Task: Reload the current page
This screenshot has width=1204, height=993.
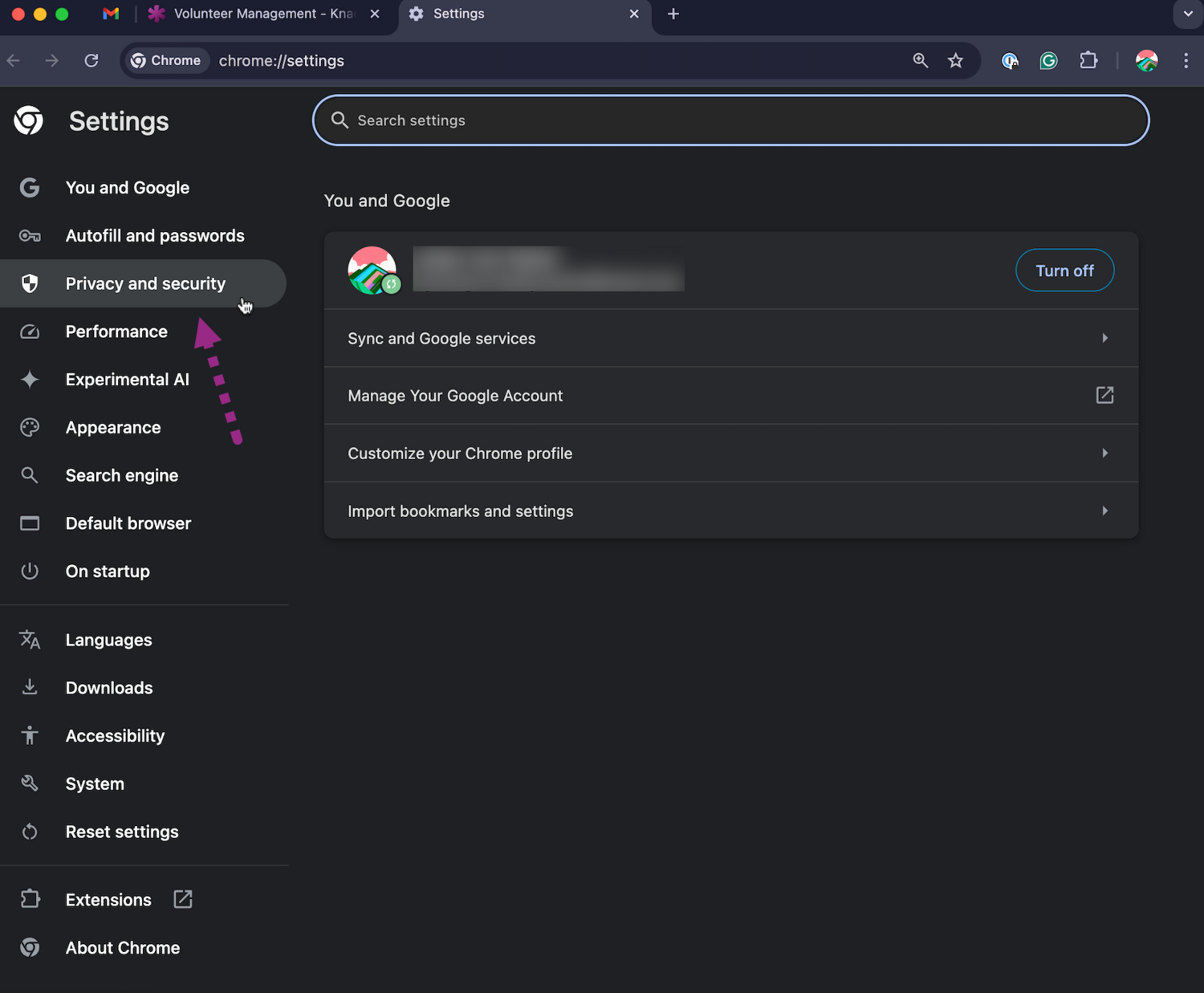Action: 92,61
